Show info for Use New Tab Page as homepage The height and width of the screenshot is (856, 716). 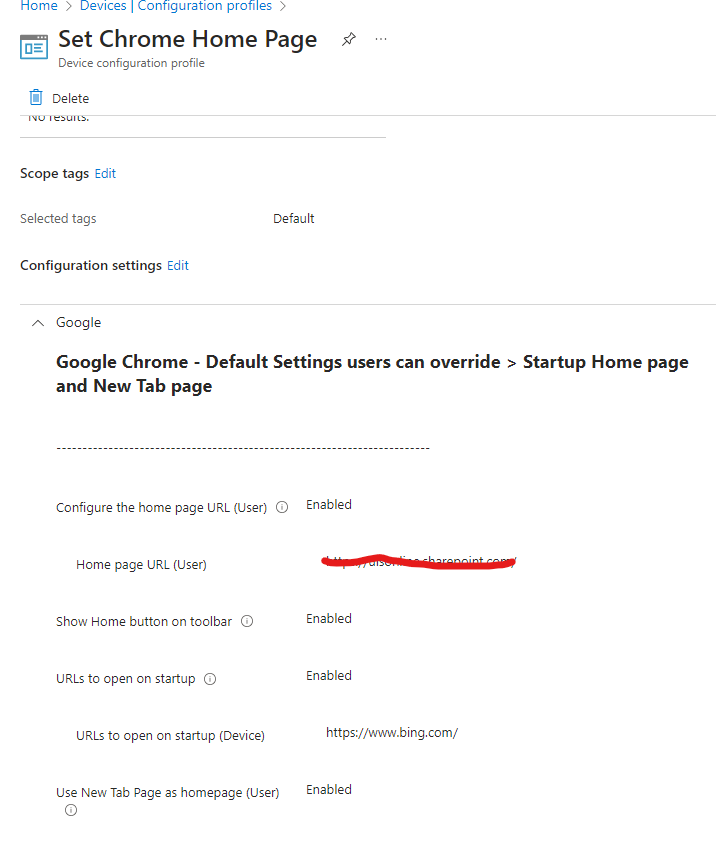[71, 810]
